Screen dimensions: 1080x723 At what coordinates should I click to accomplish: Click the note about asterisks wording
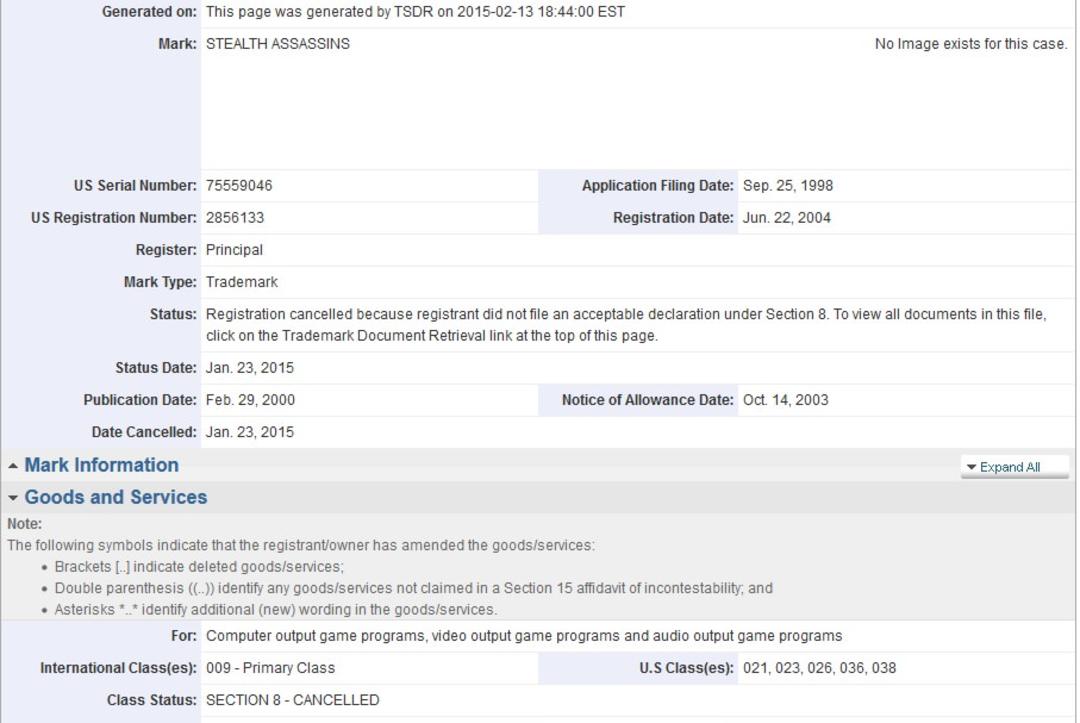click(x=276, y=610)
